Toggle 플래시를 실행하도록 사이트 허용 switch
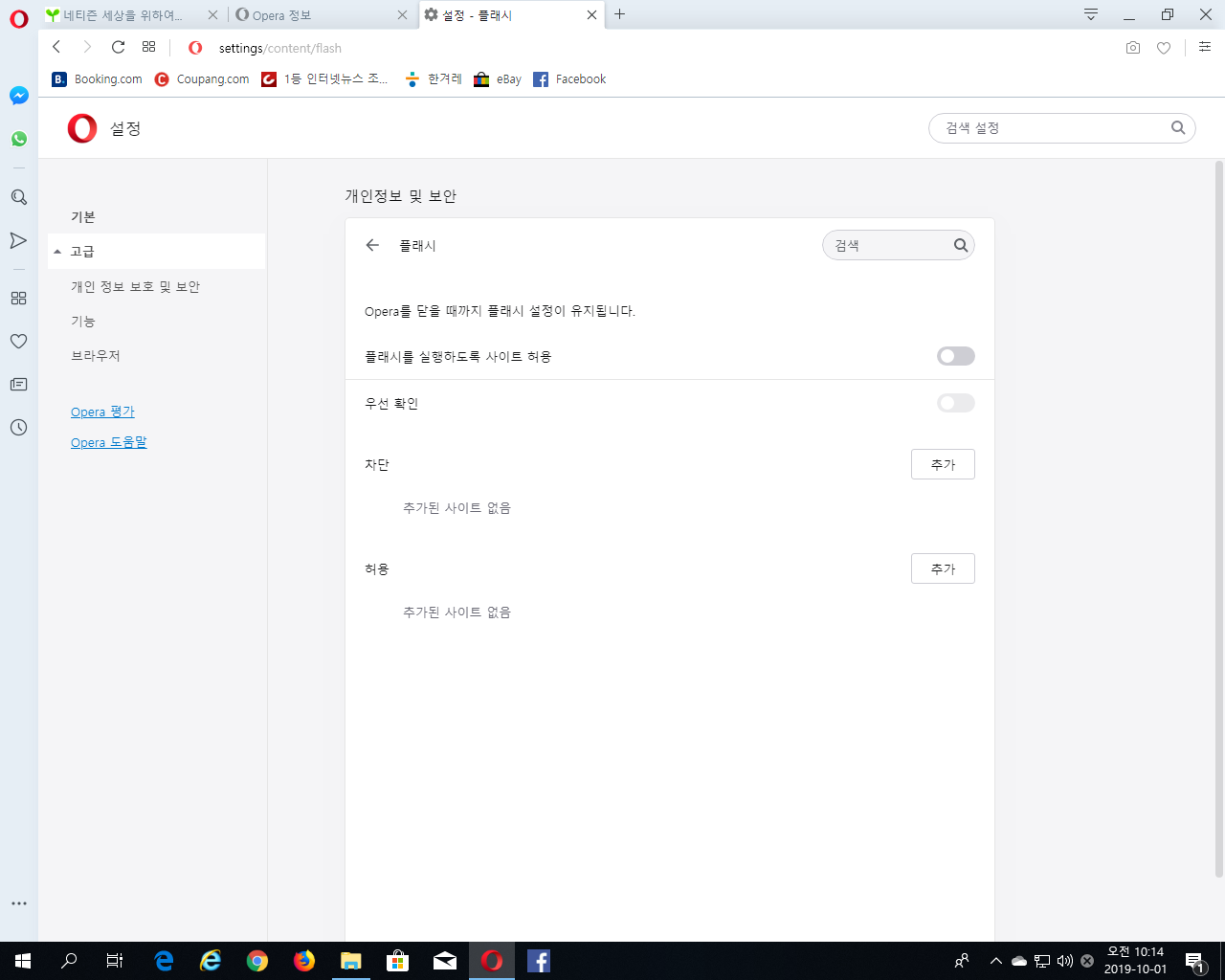Screen dimensions: 1225x980 tap(956, 356)
